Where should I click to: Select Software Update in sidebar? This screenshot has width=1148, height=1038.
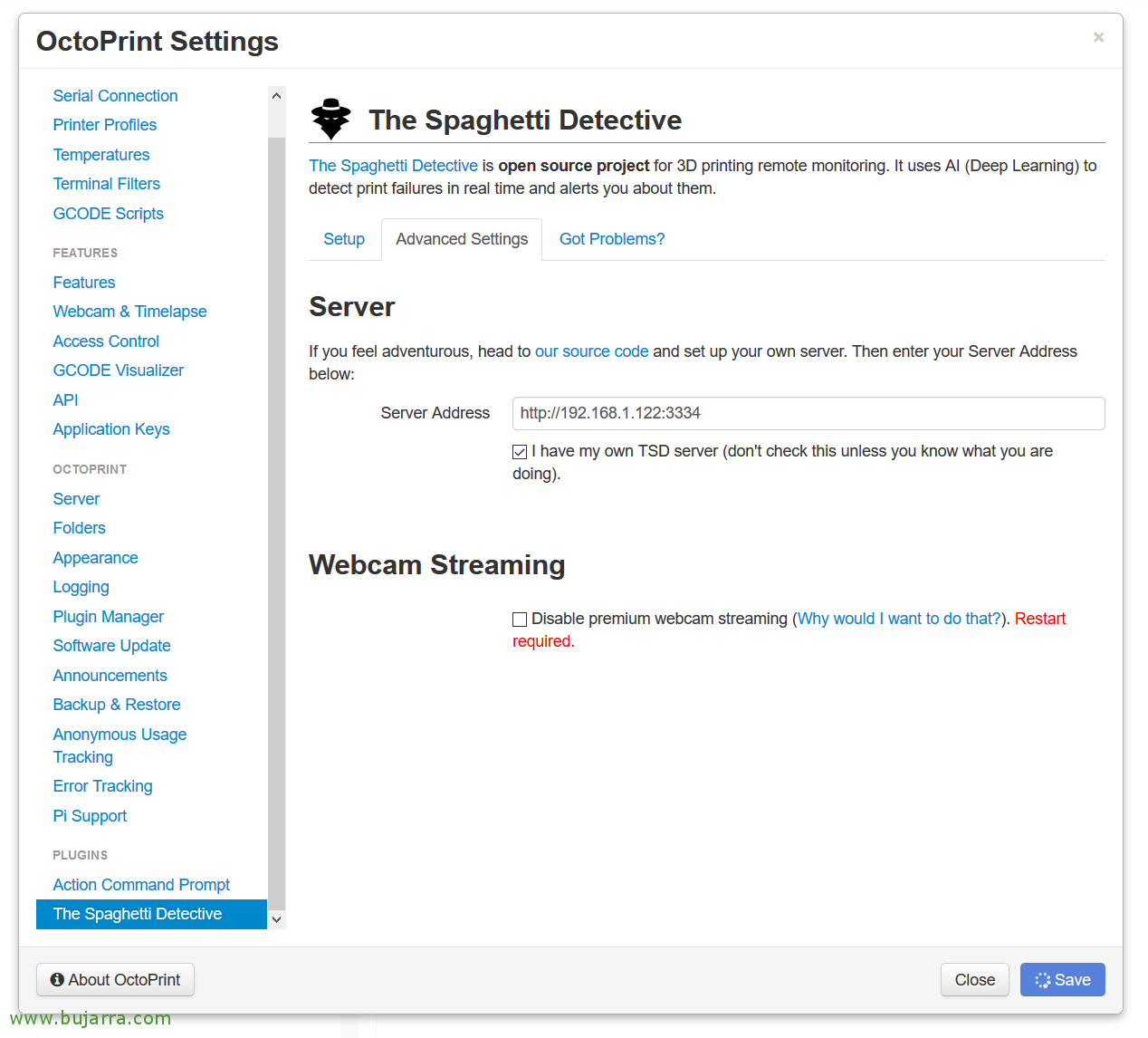coord(112,646)
